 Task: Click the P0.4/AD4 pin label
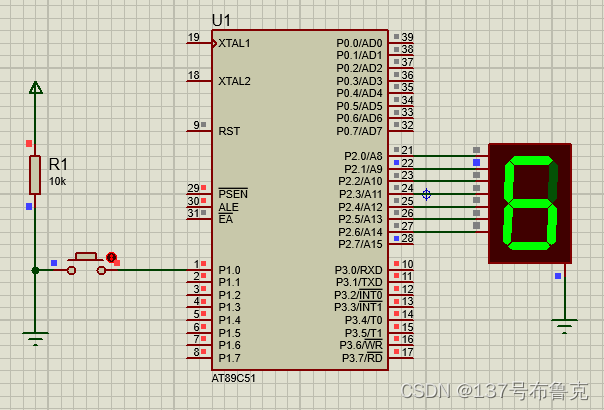coord(359,93)
